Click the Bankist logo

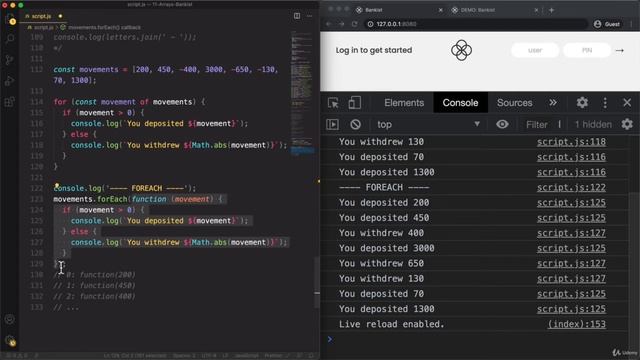click(x=461, y=50)
